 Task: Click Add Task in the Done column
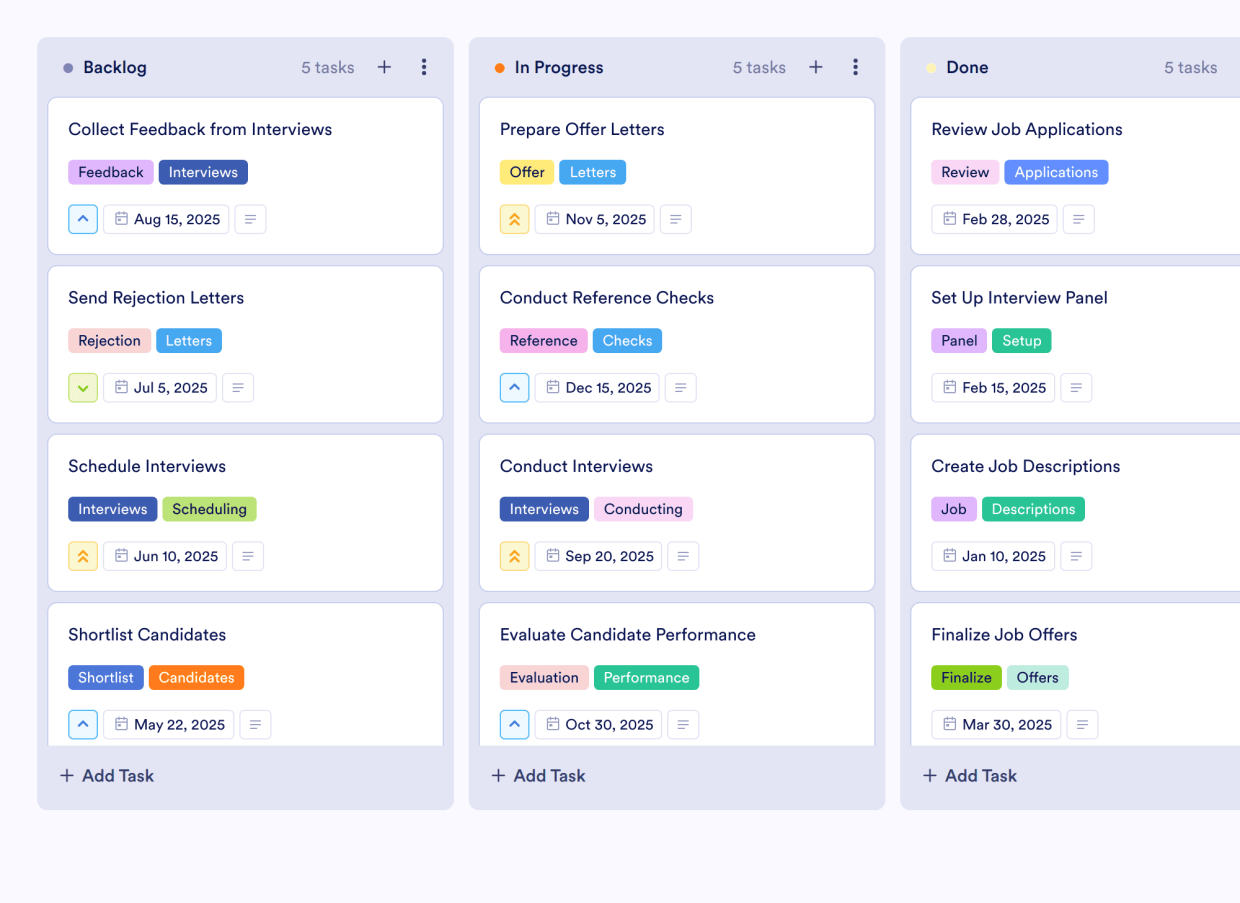pos(969,775)
